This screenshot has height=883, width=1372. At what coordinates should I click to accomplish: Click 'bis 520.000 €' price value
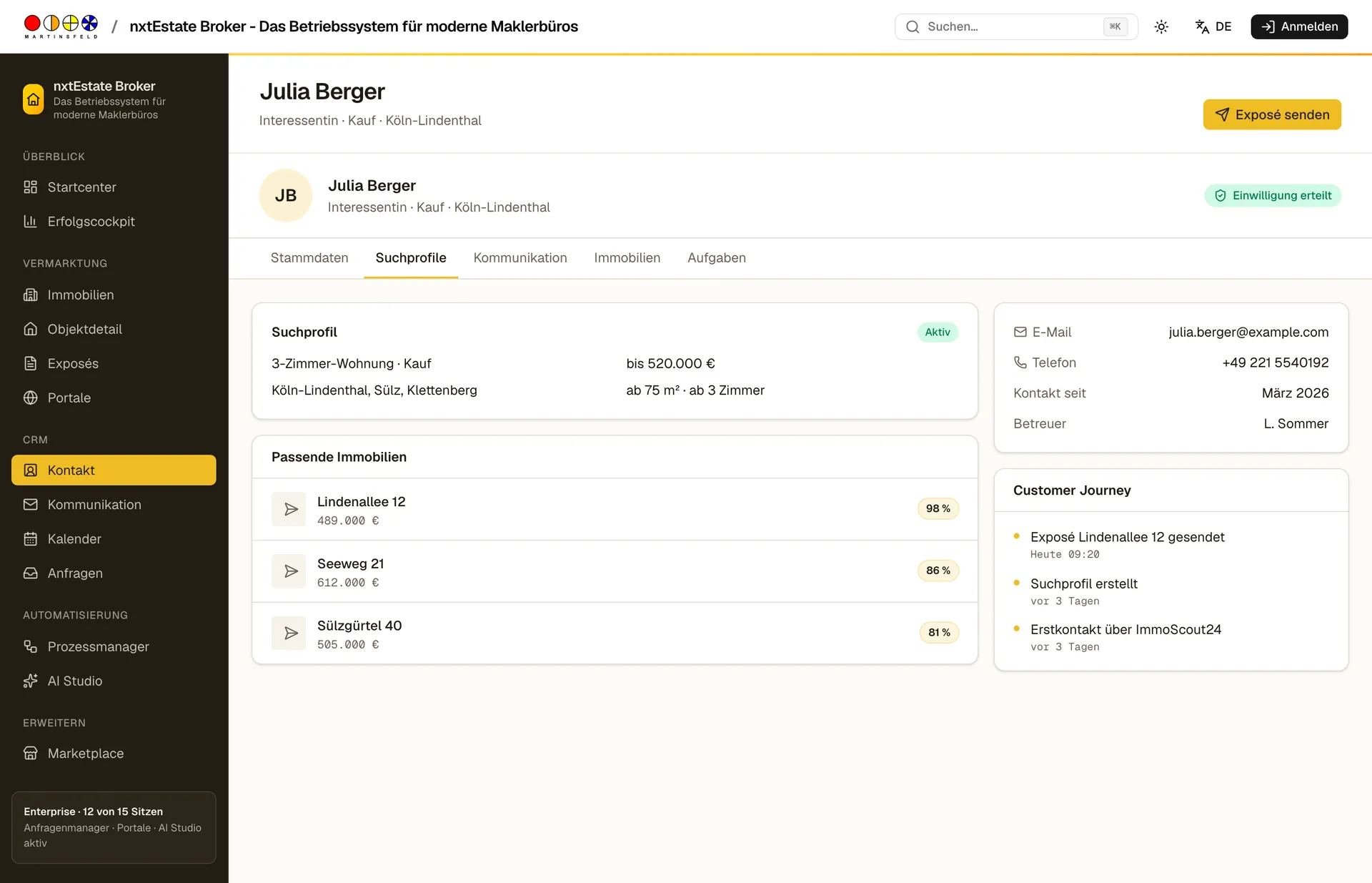pos(670,364)
